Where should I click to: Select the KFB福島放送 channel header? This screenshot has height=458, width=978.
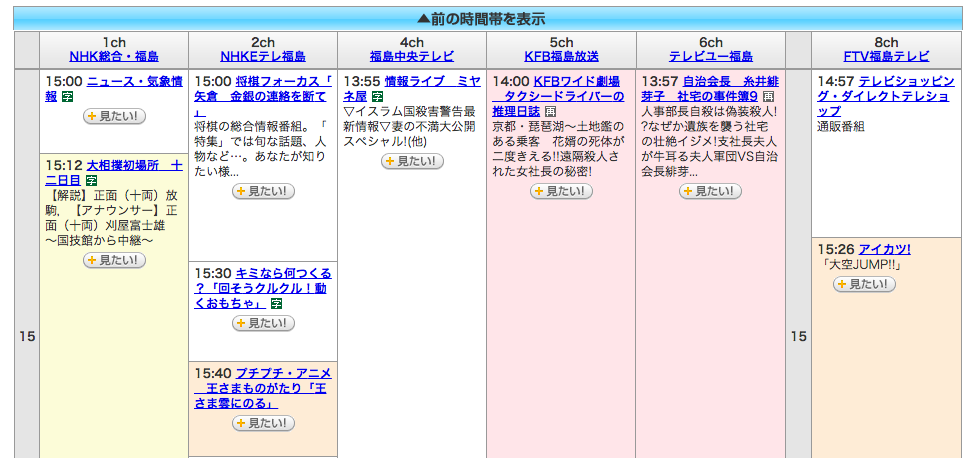click(x=561, y=57)
